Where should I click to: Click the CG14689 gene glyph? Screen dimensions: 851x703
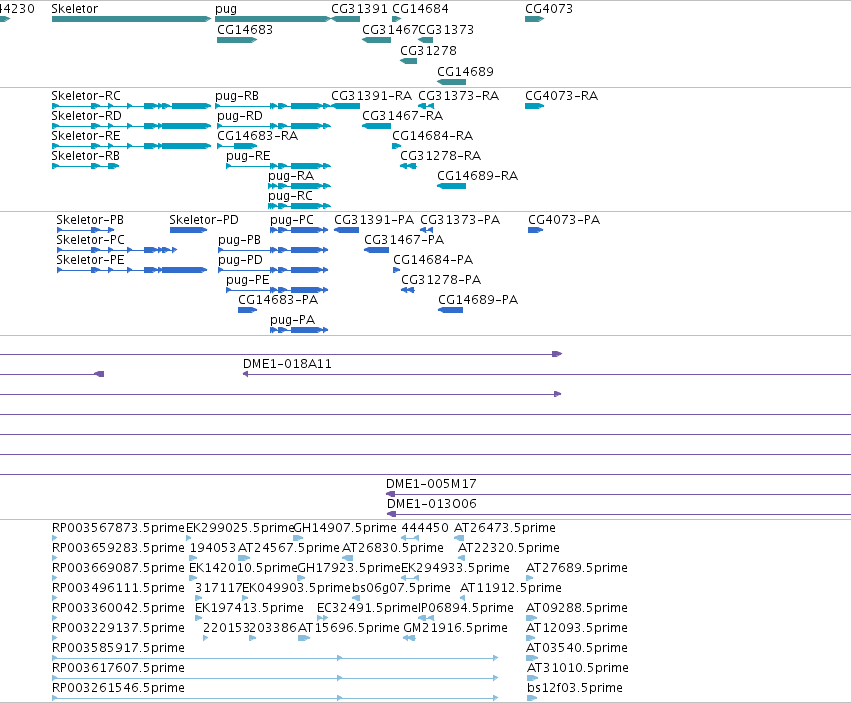click(452, 82)
